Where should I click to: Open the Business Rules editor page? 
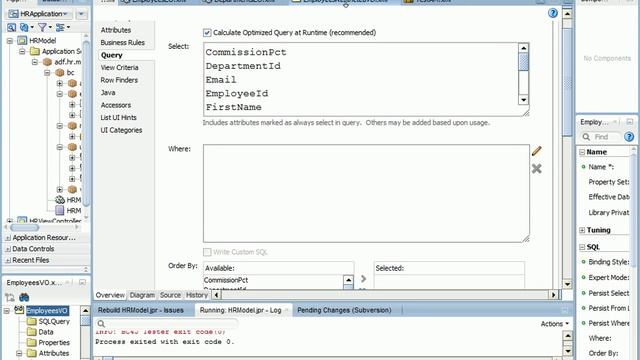tap(122, 42)
